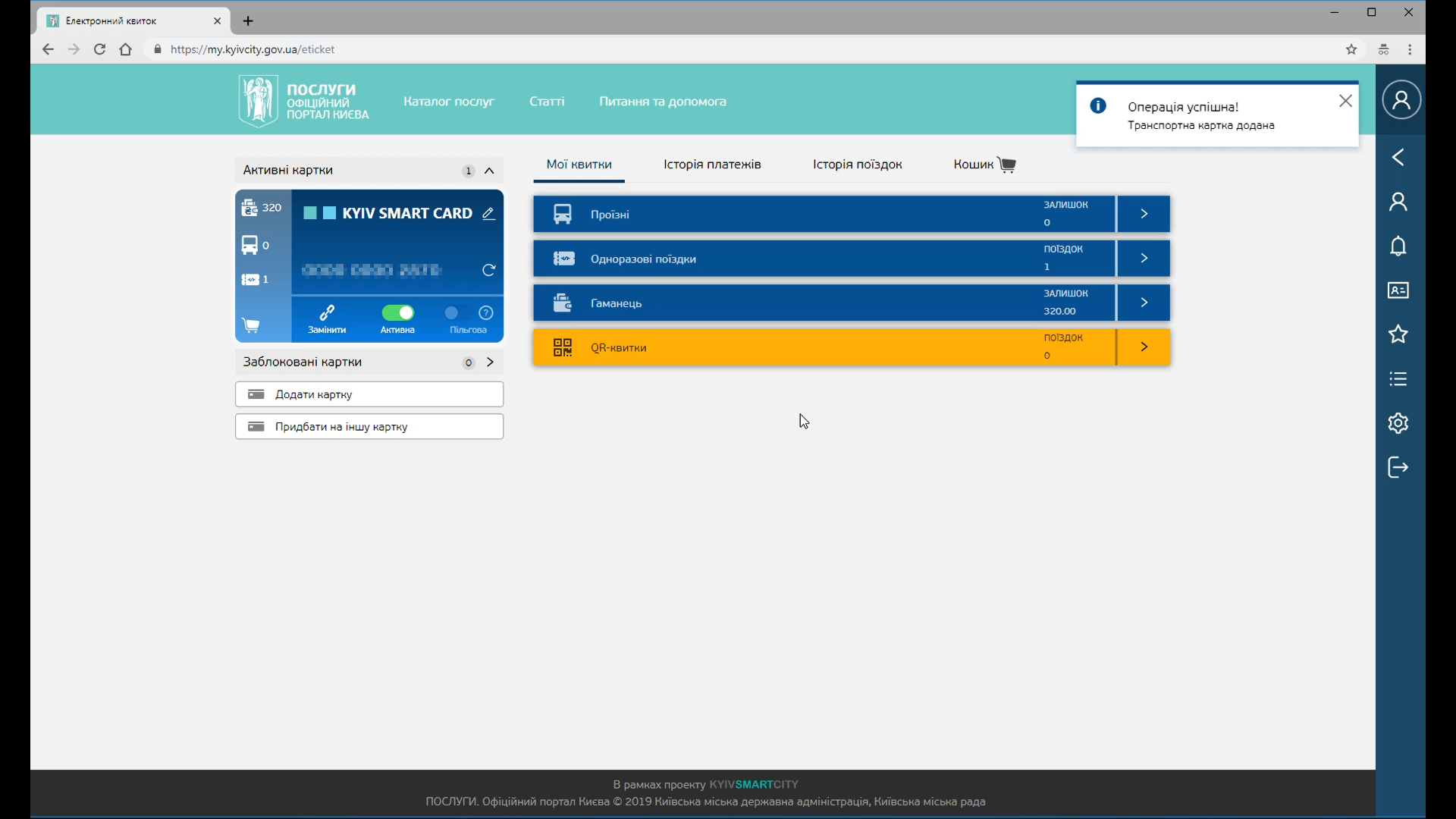Viewport: 1456px width, 819px height.
Task: Expand the Заблоковані картки section
Action: 491,362
